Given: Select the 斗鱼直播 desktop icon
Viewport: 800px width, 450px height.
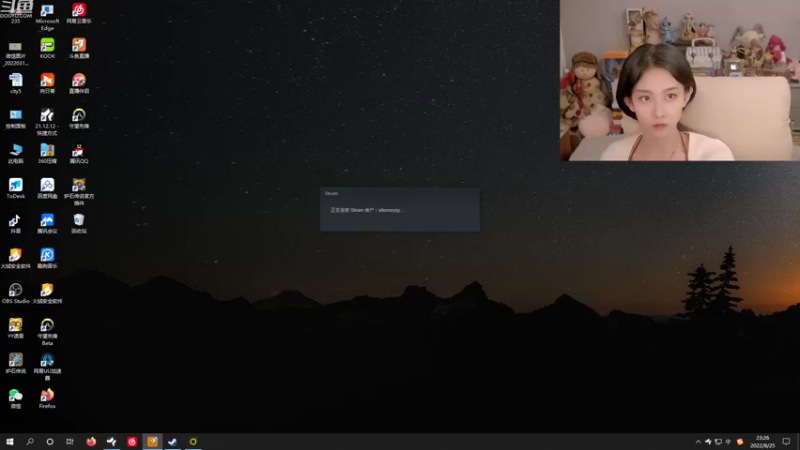Looking at the screenshot, I should (x=79, y=48).
